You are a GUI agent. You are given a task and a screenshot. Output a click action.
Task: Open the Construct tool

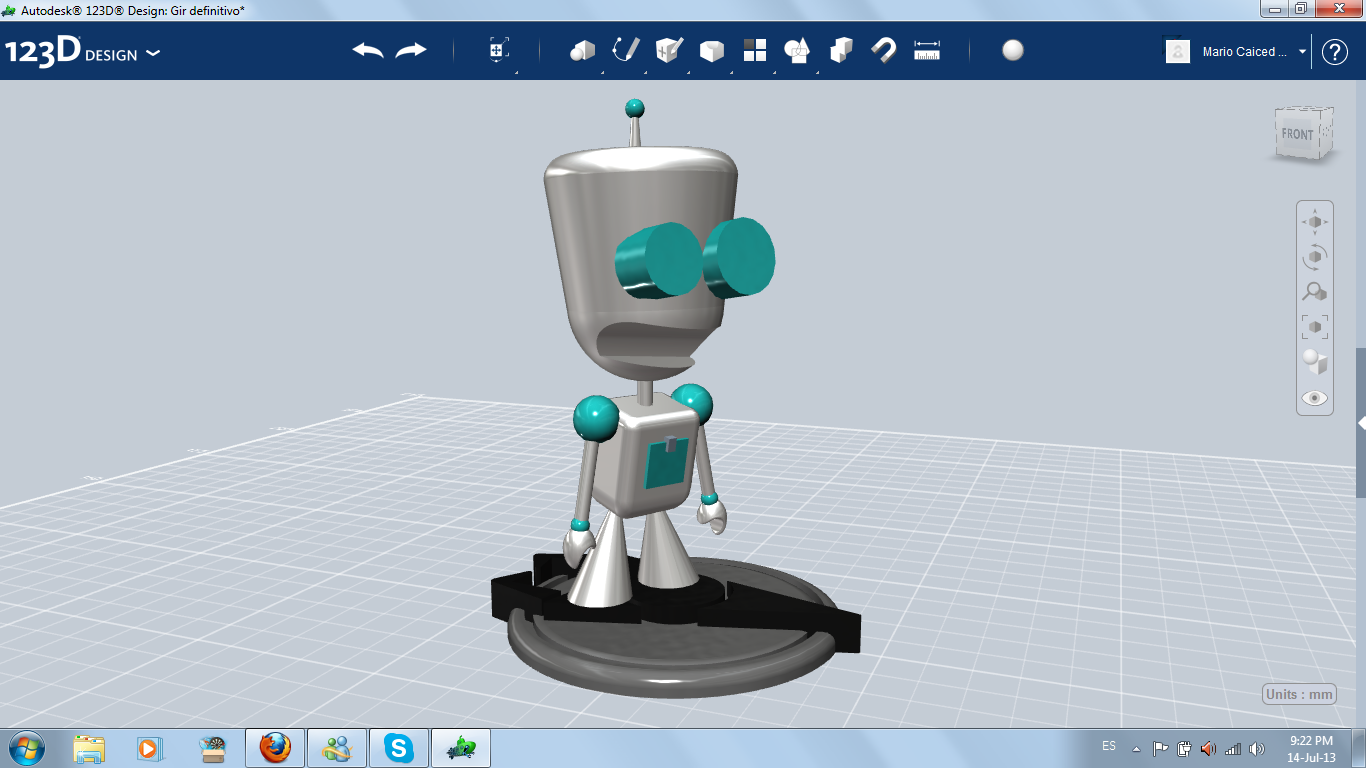click(x=668, y=50)
